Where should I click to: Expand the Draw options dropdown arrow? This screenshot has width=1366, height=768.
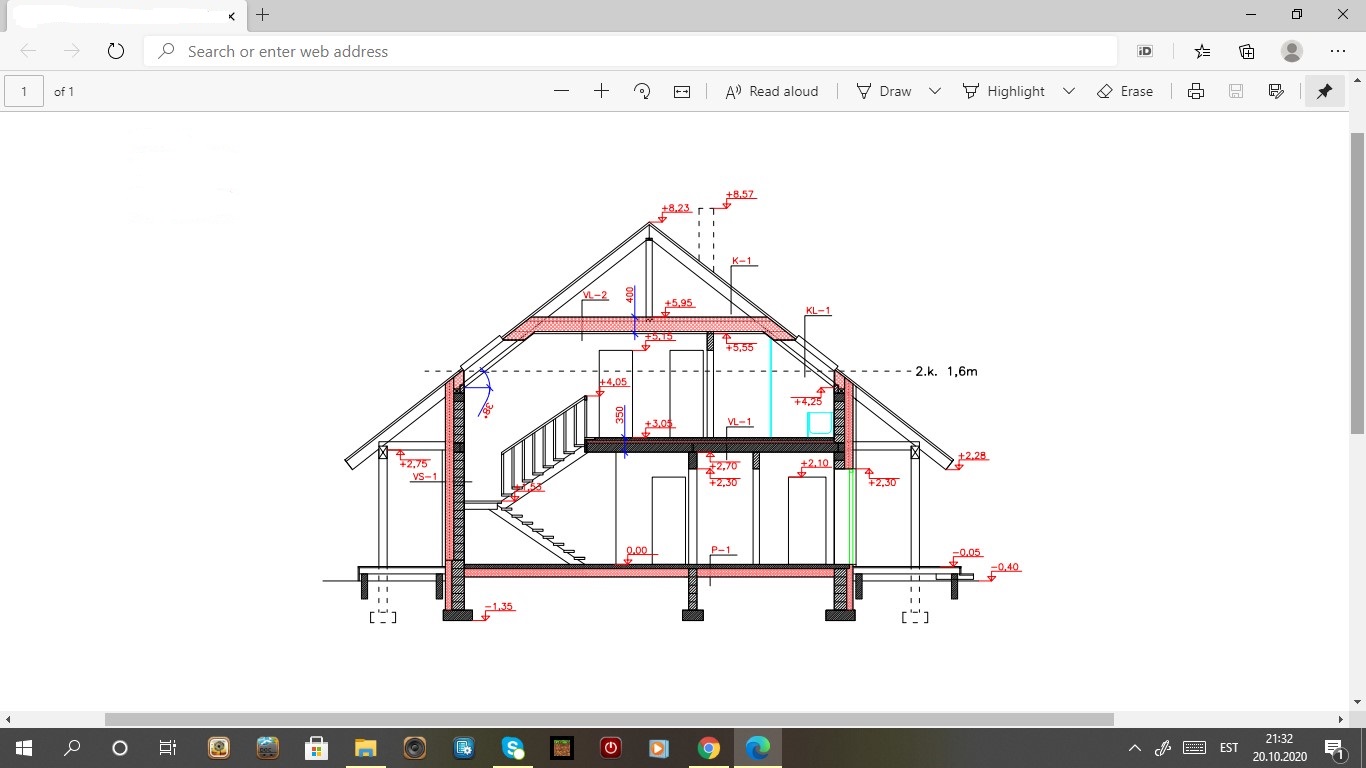tap(935, 91)
